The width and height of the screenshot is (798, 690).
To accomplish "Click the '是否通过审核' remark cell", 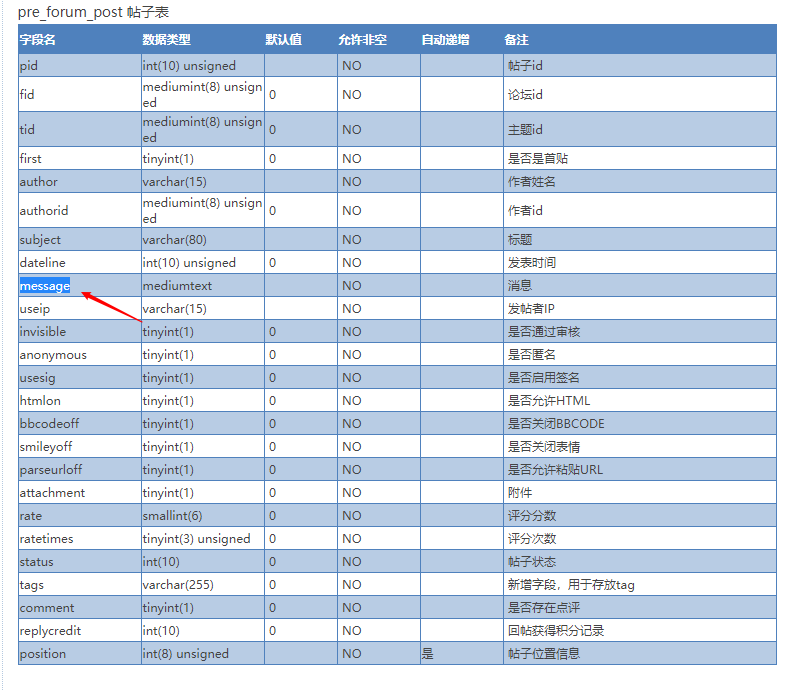I will (x=640, y=331).
